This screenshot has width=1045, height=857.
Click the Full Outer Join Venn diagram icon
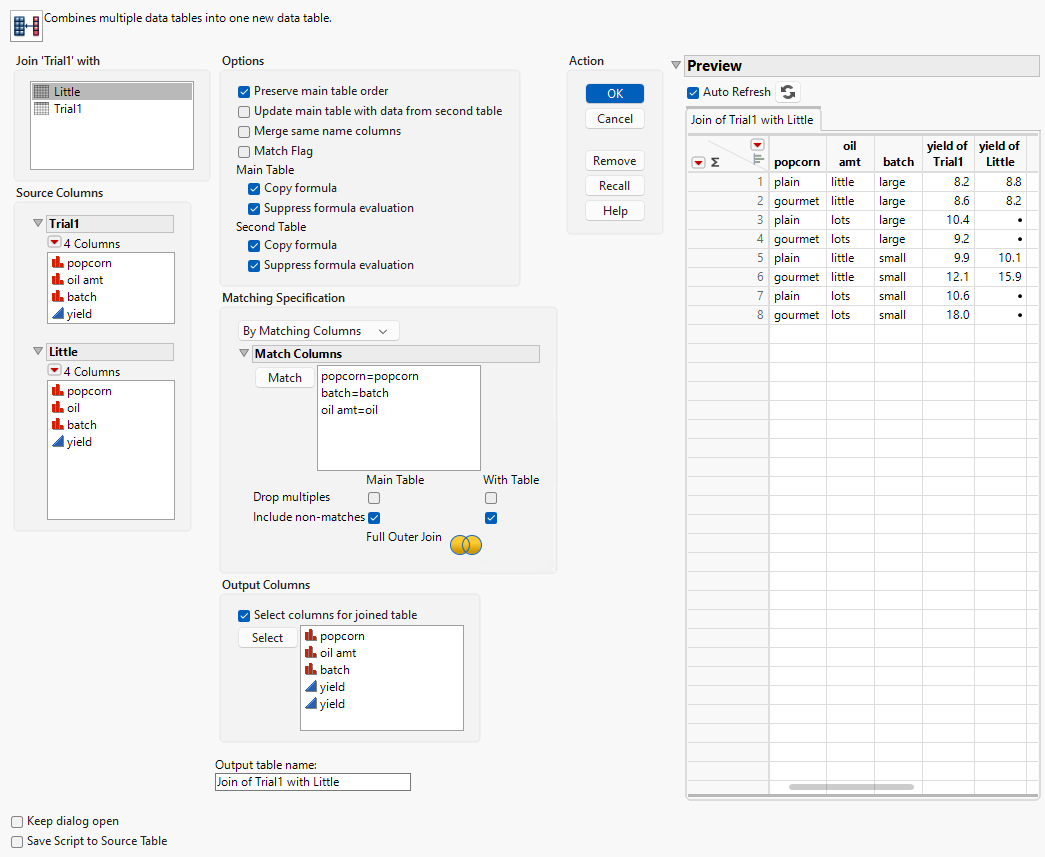tap(466, 545)
